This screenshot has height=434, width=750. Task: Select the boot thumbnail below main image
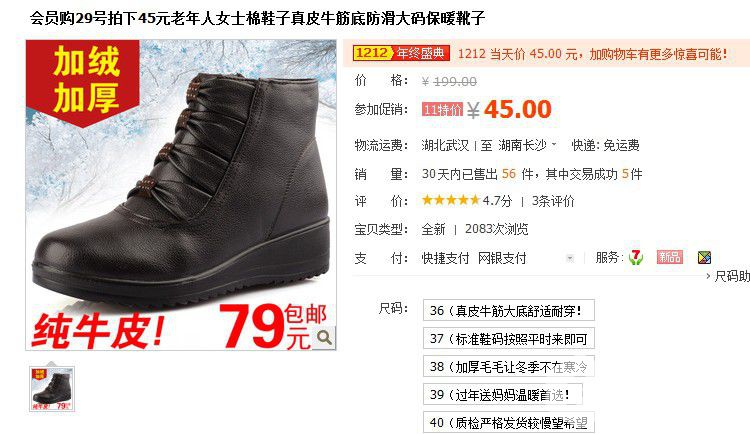click(x=52, y=389)
